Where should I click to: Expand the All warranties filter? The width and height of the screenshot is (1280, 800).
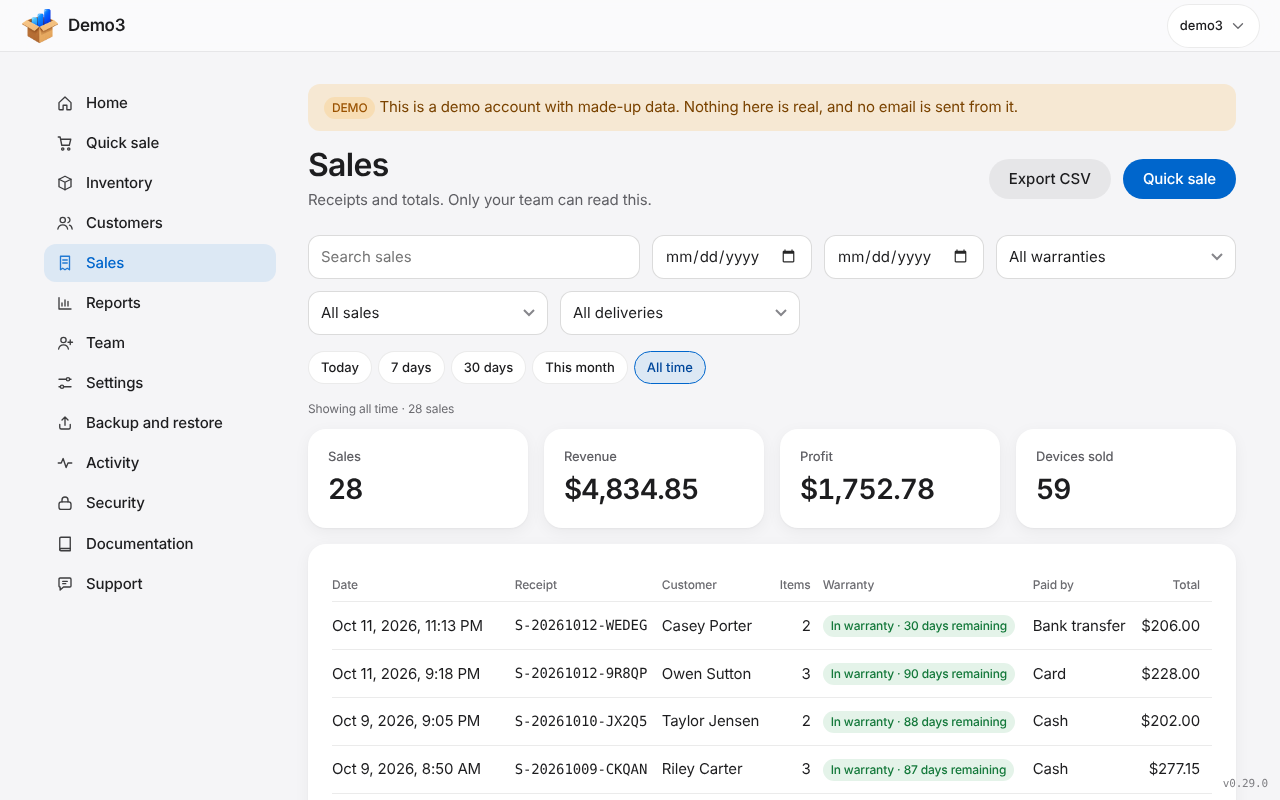click(x=1116, y=257)
